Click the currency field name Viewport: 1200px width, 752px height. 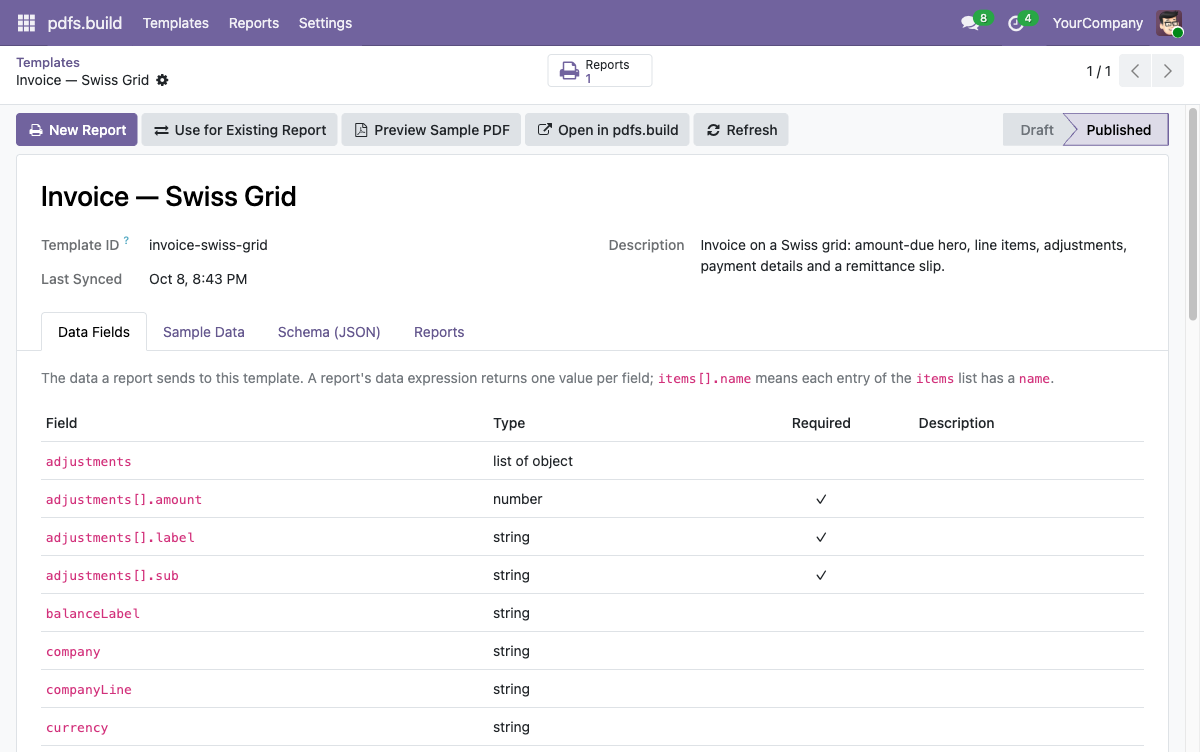(x=77, y=727)
